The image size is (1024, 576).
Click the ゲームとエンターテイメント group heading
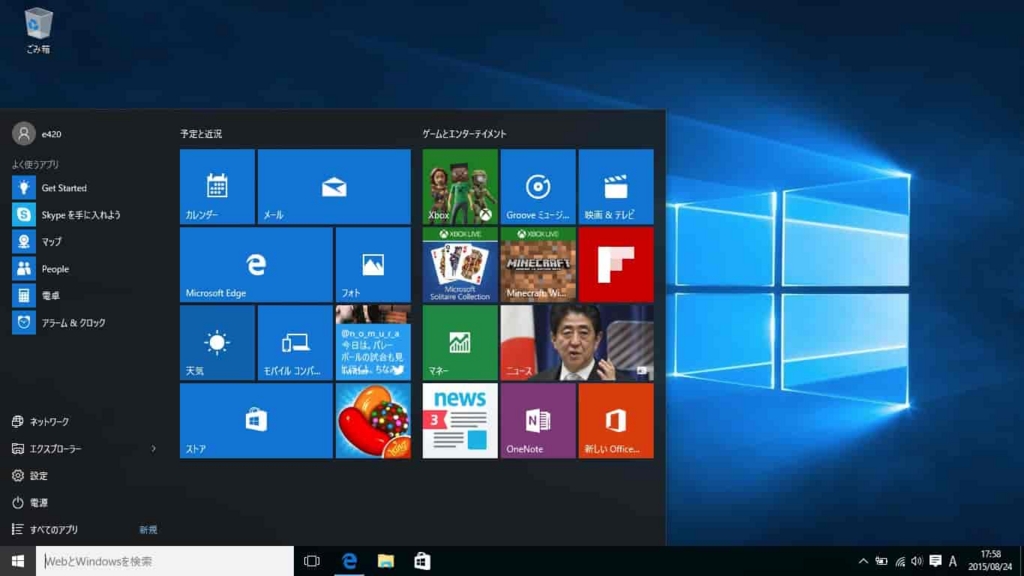click(464, 134)
